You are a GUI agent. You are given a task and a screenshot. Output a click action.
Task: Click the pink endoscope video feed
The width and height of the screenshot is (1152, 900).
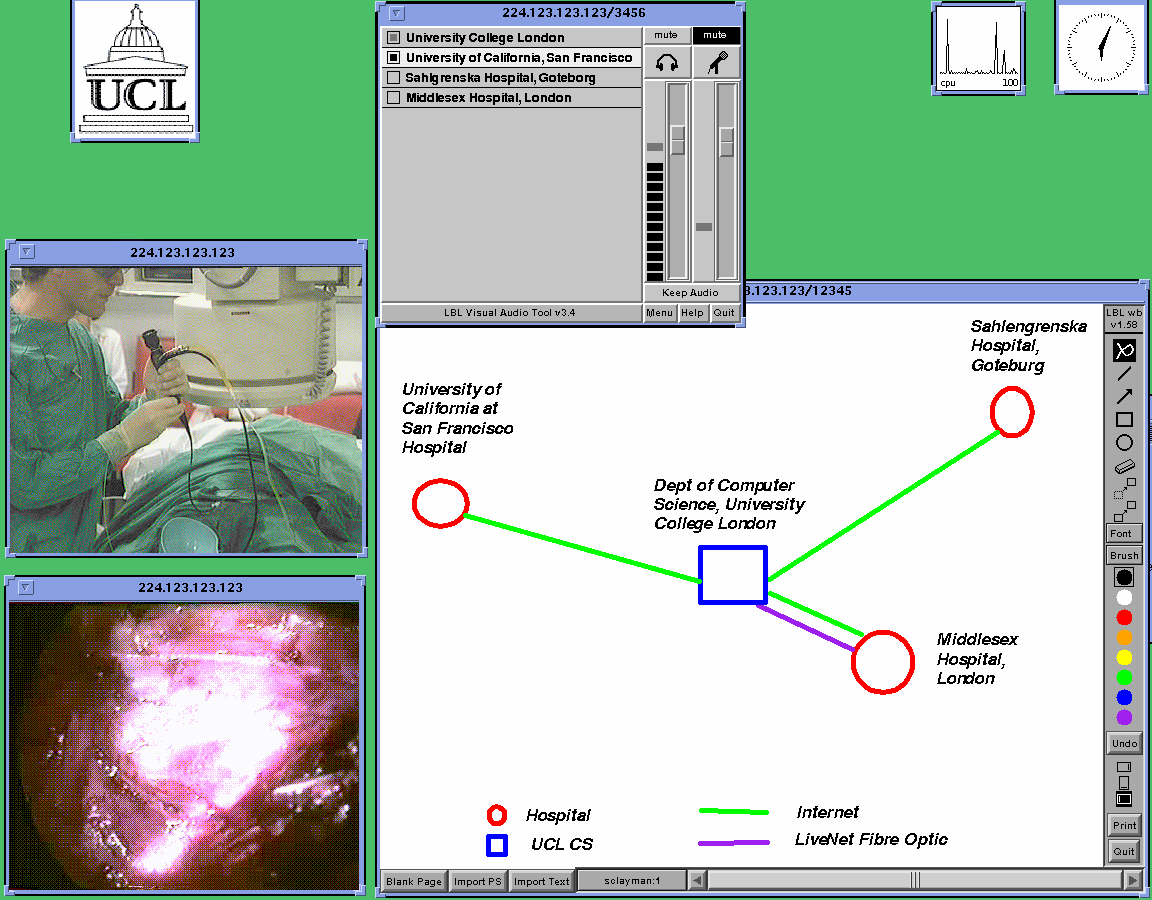(x=184, y=746)
